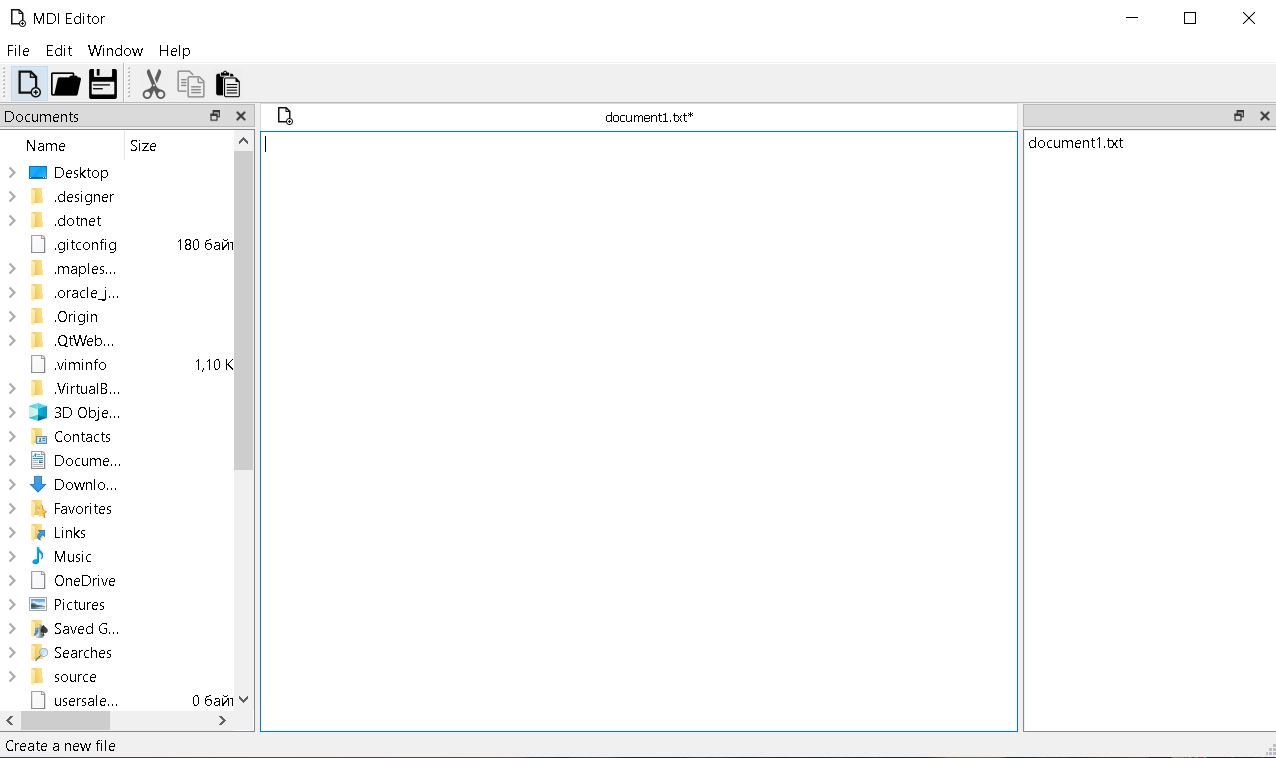
Task: Click the New file toolbar icon
Action: click(29, 84)
